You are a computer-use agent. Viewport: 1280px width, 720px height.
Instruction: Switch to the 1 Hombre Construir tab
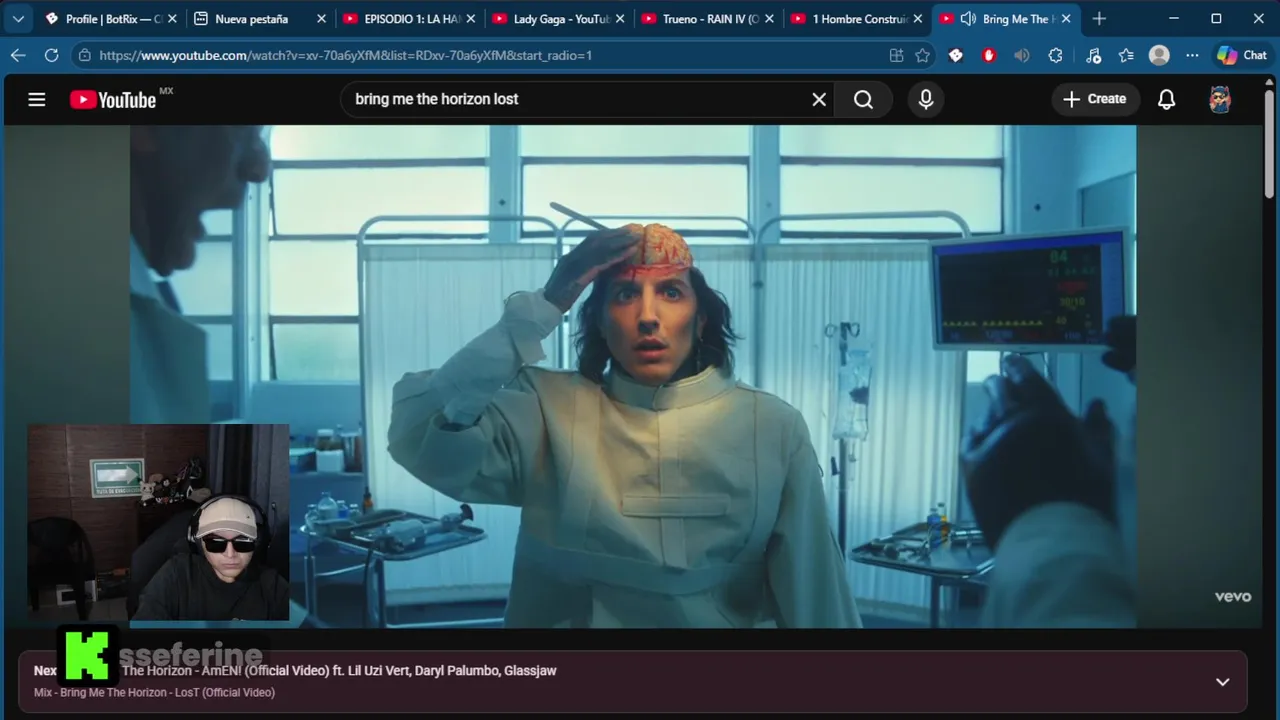point(856,18)
